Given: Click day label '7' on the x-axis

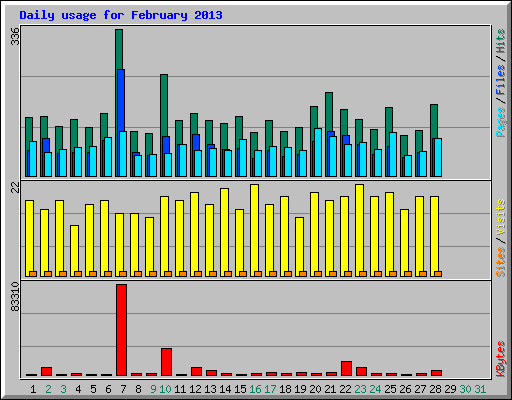Looking at the screenshot, I should click(x=123, y=389).
